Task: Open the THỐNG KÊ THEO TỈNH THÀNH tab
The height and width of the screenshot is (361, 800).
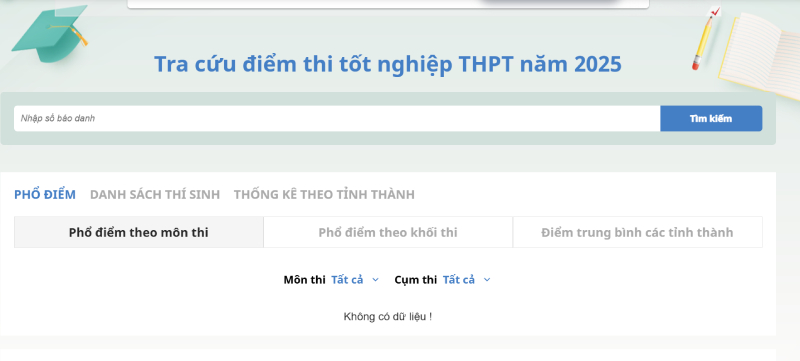Action: click(x=324, y=194)
